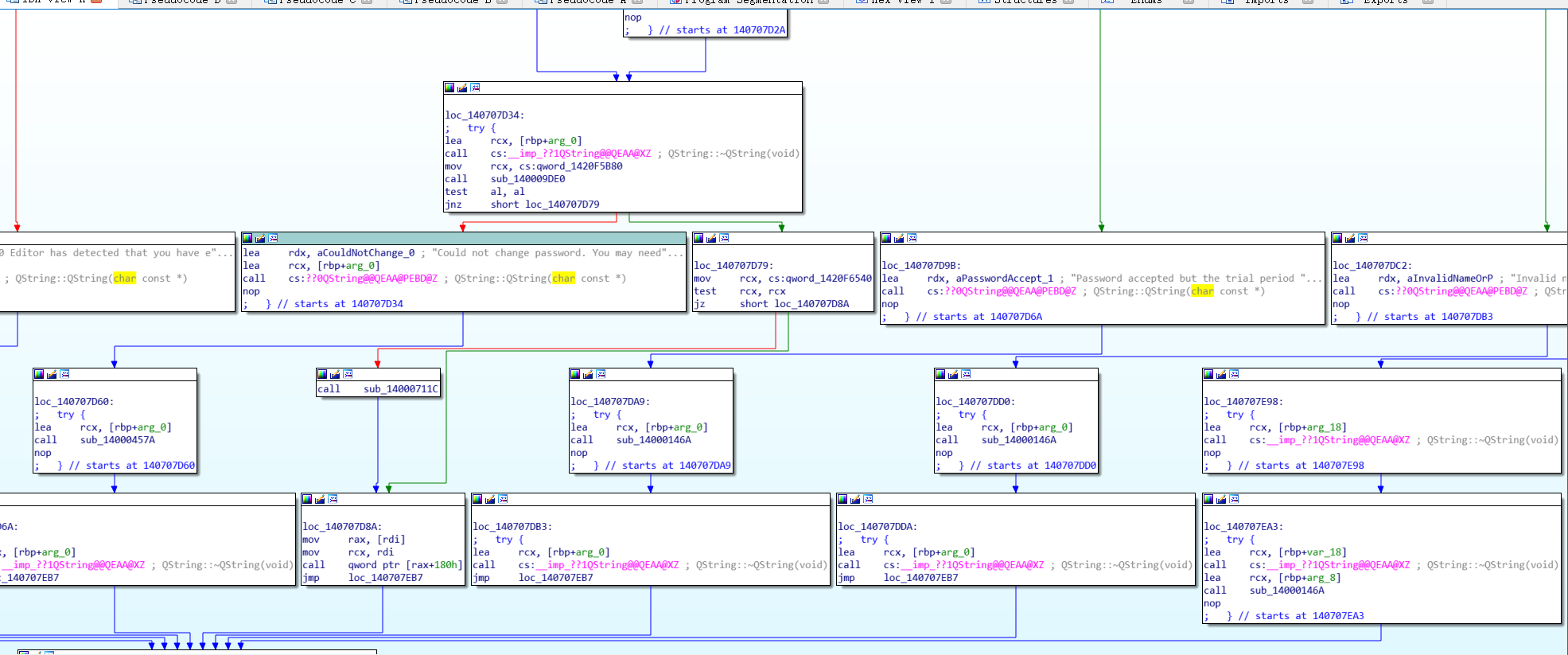This screenshot has width=1568, height=655.
Task: Click pencil icon on loc_140707D9B node
Action: pos(899,238)
